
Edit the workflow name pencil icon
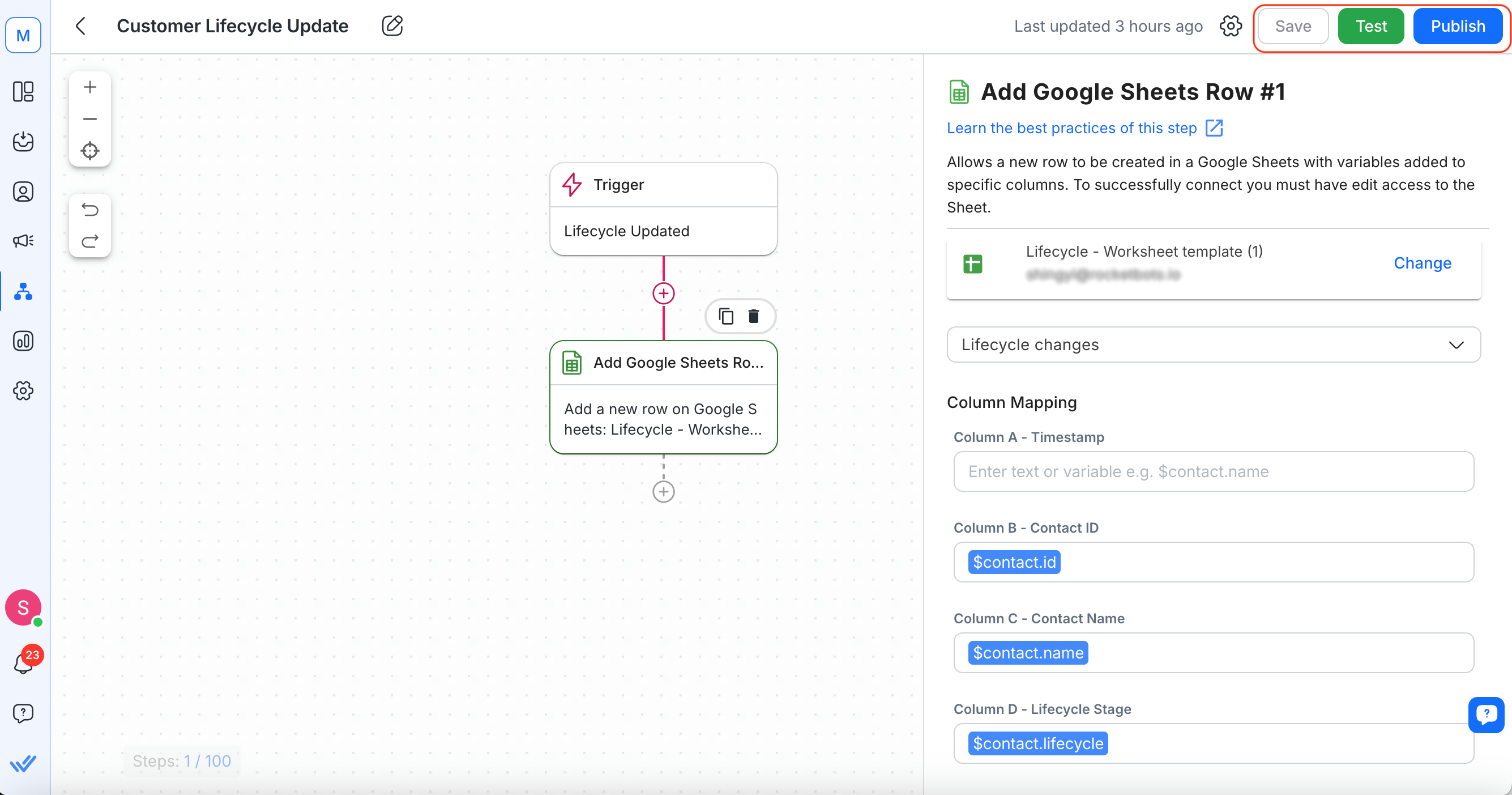tap(392, 26)
